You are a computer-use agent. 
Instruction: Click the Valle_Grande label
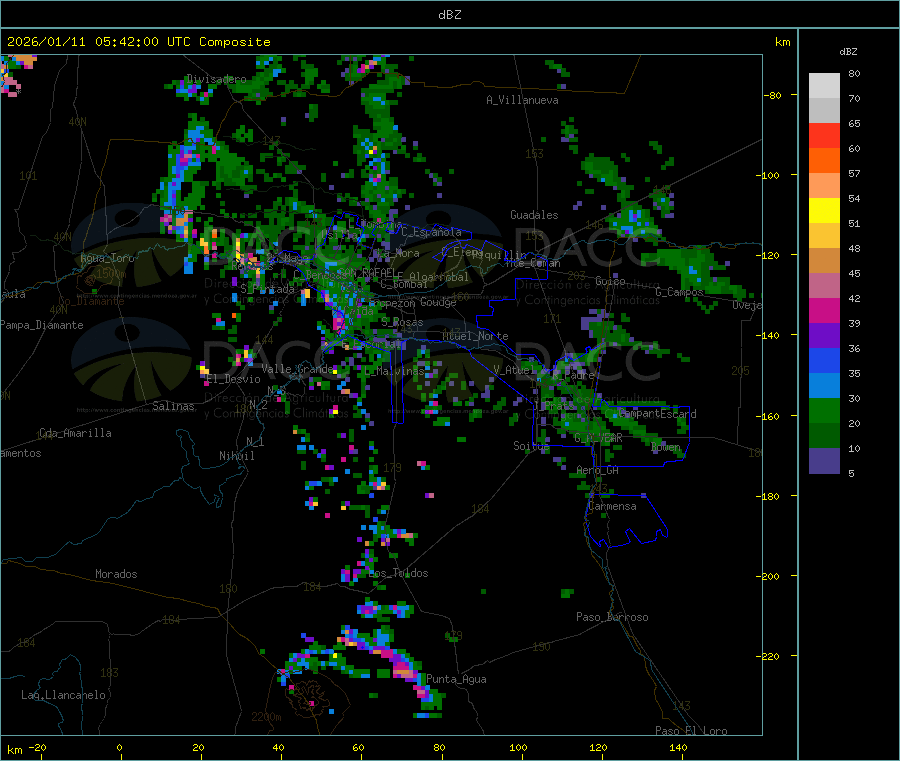(298, 369)
